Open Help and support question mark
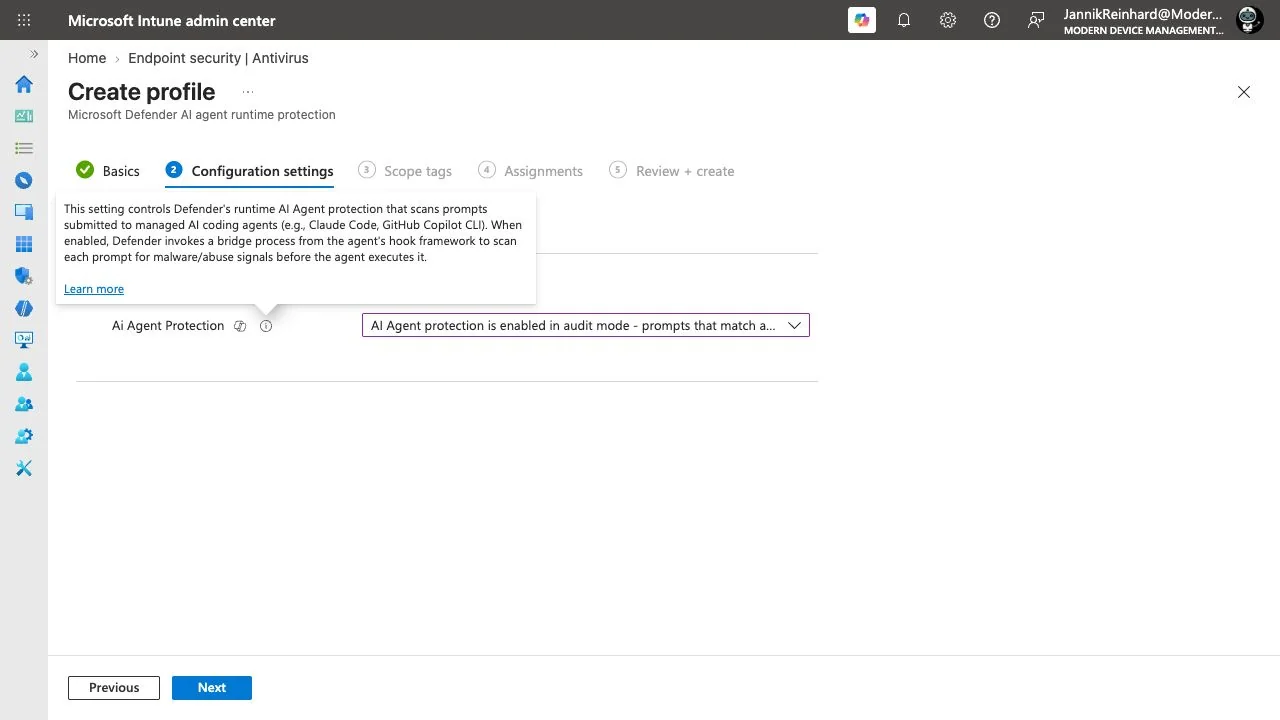Screen dimensions: 1280x720 click(x=992, y=20)
